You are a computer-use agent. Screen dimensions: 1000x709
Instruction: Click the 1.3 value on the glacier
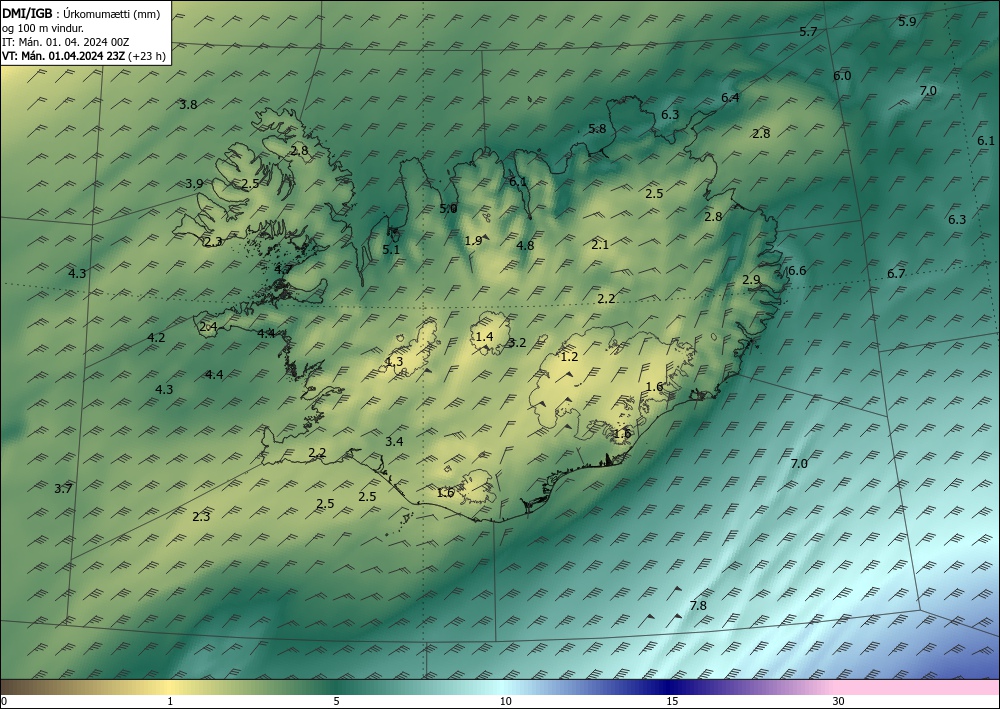[395, 362]
